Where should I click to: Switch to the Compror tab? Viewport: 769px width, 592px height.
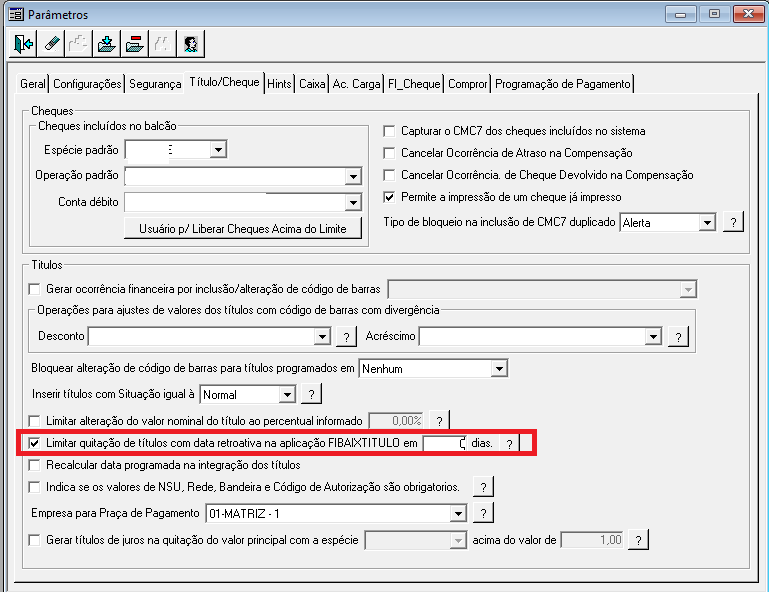[467, 84]
